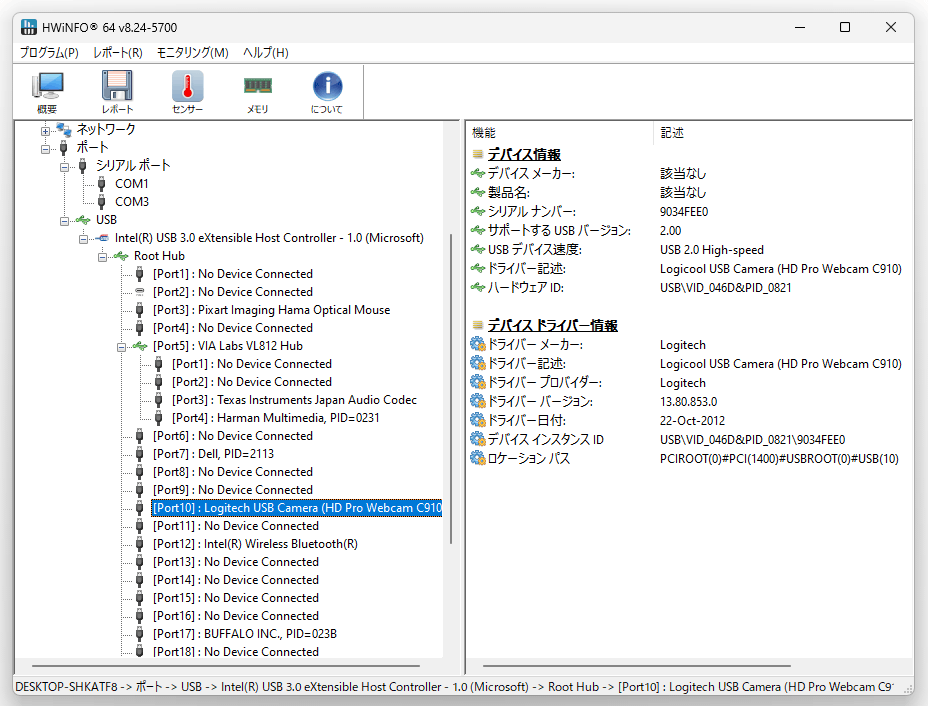Collapse the USB tree branch
This screenshot has width=928, height=706.
pos(65,221)
